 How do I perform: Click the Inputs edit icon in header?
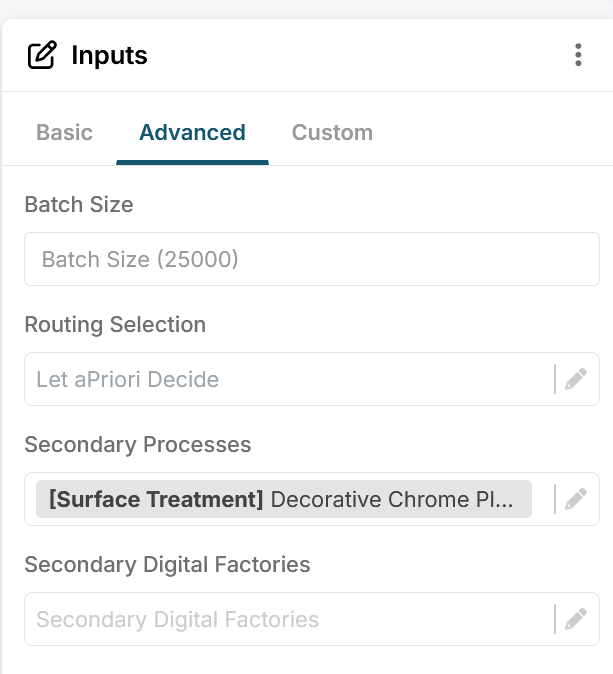[x=42, y=55]
